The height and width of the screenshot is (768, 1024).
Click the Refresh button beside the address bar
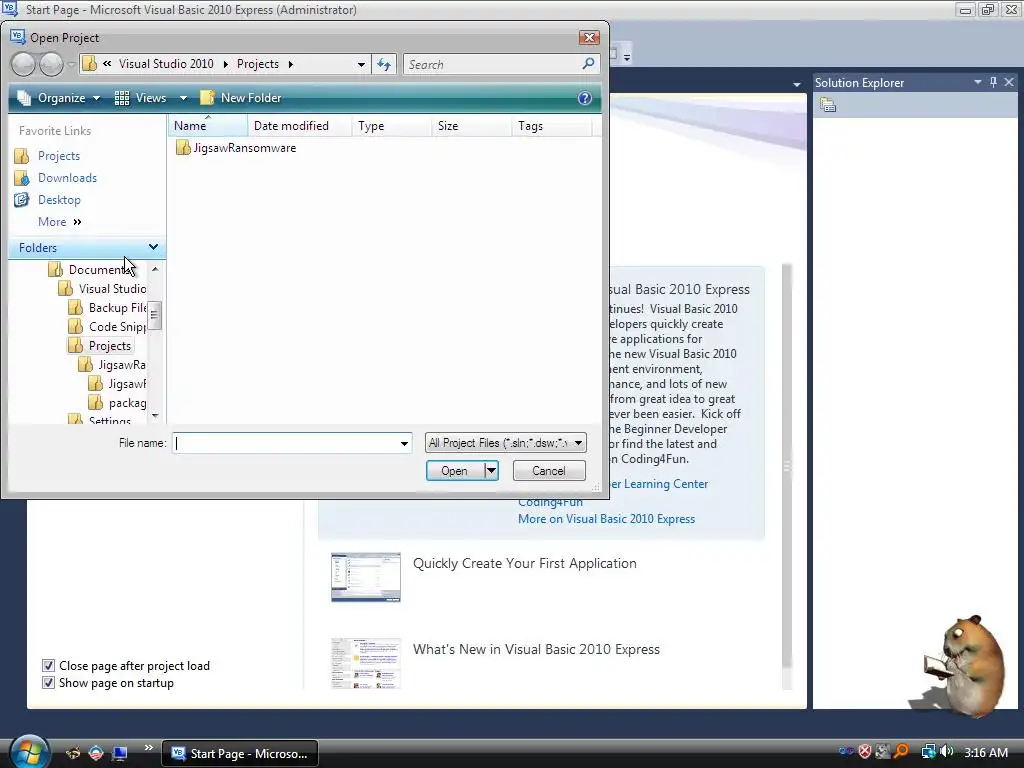[x=384, y=64]
